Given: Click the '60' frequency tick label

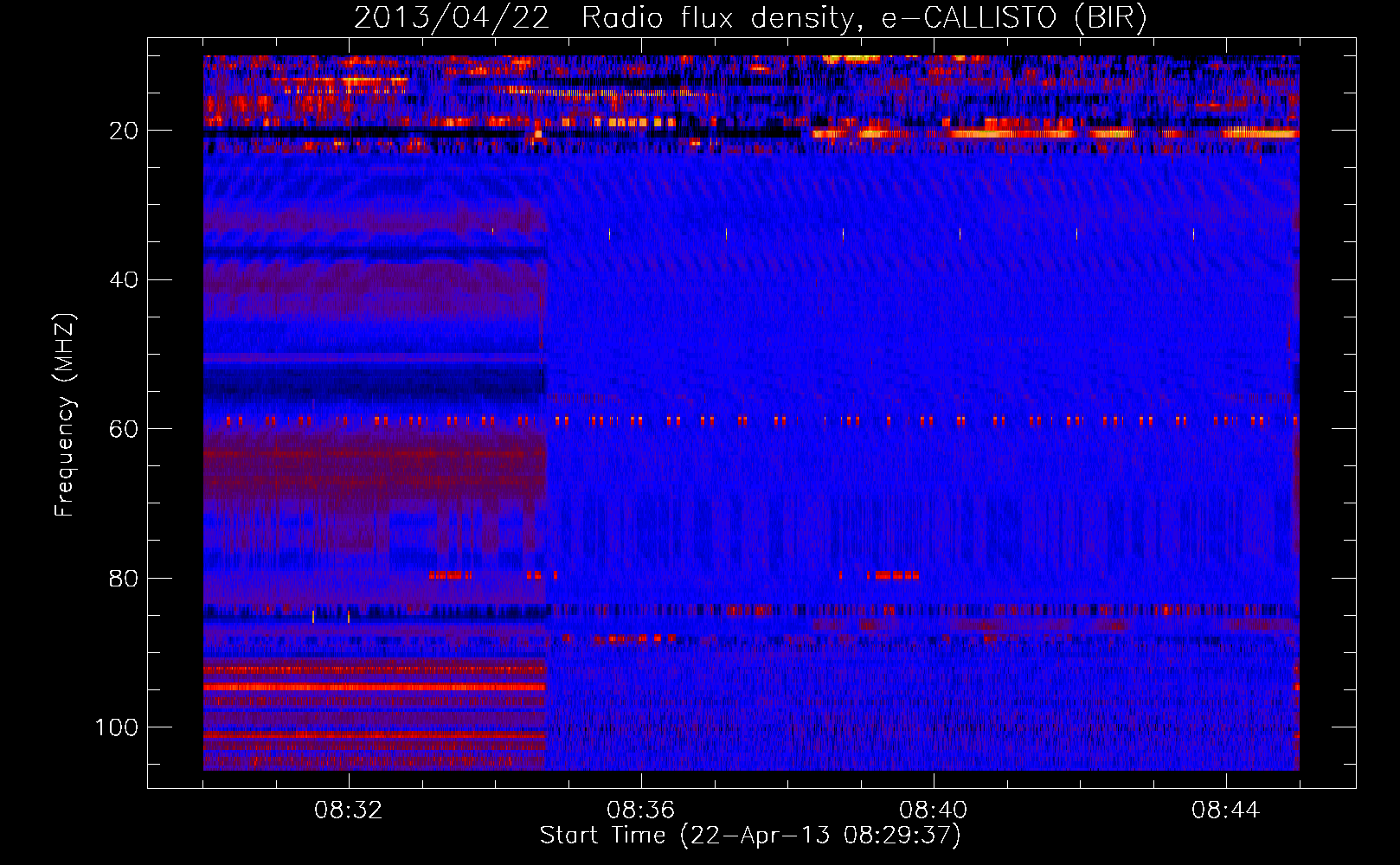Looking at the screenshot, I should [124, 429].
